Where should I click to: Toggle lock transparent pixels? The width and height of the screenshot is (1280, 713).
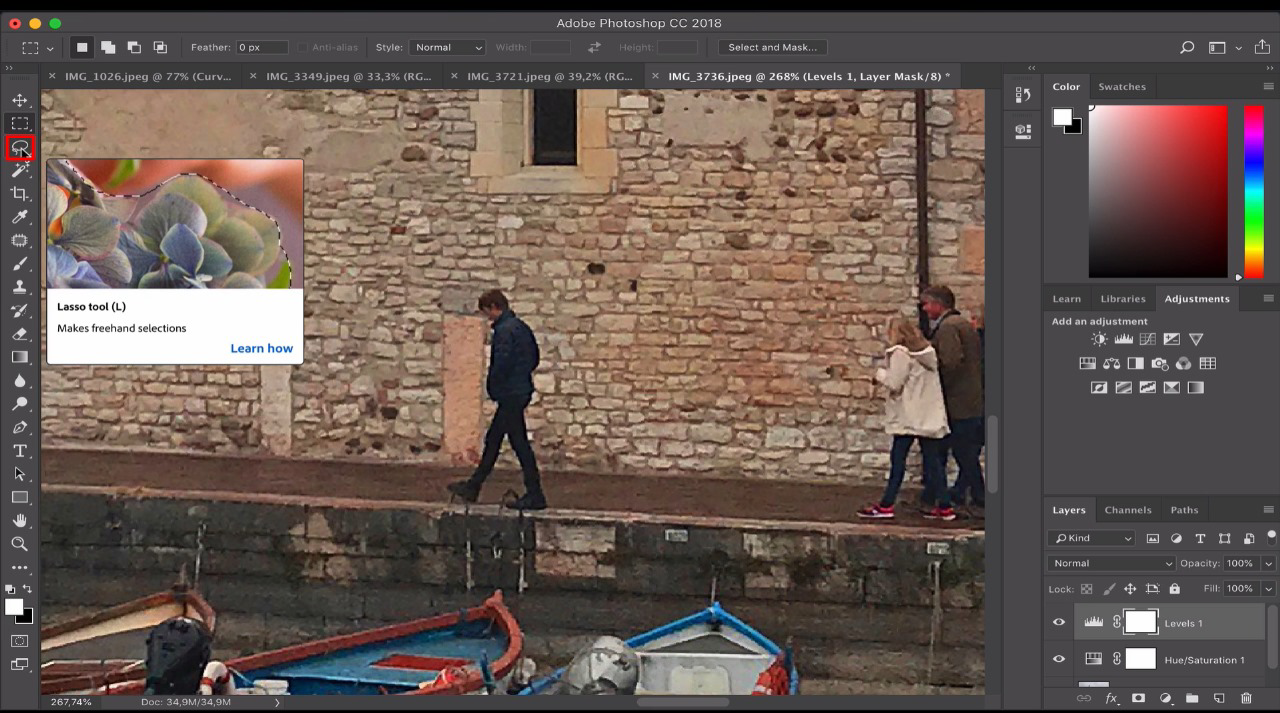click(1087, 589)
